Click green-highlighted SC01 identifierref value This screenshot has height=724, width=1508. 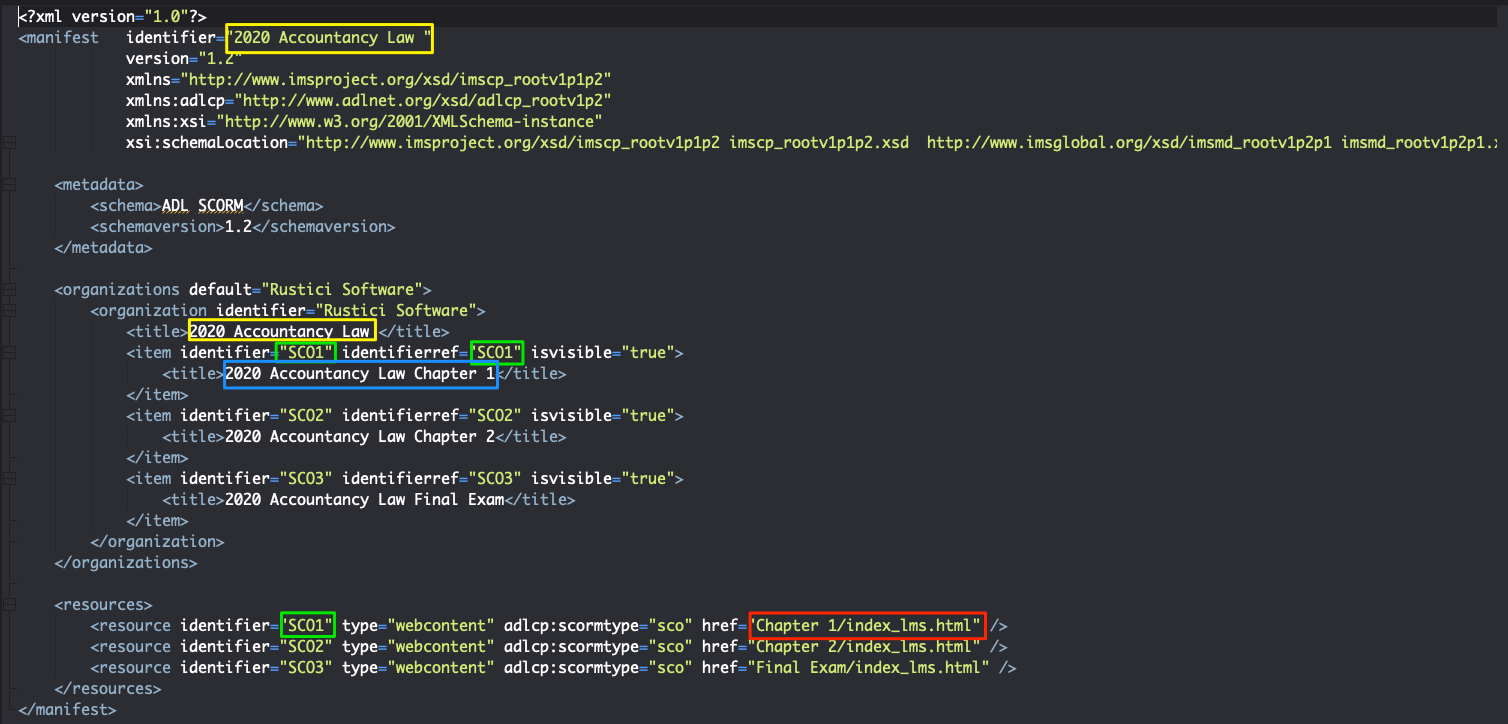[x=497, y=352]
